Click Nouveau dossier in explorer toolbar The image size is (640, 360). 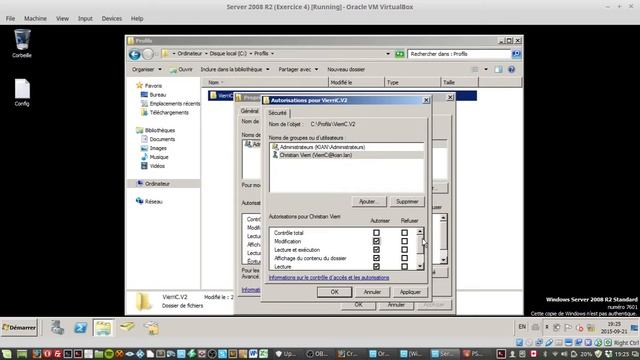coord(346,69)
